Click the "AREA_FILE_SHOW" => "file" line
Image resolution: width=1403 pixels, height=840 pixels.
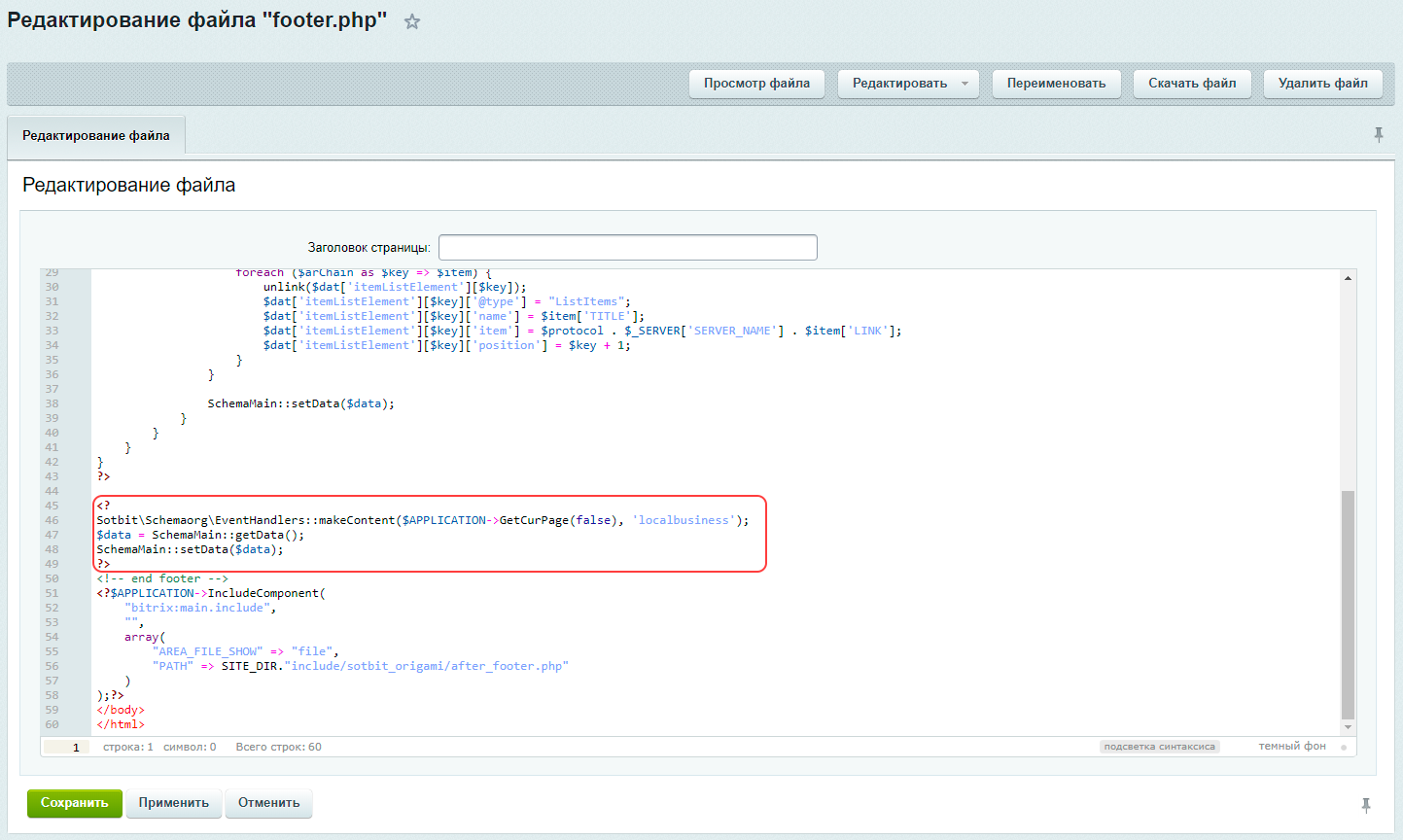[x=246, y=651]
